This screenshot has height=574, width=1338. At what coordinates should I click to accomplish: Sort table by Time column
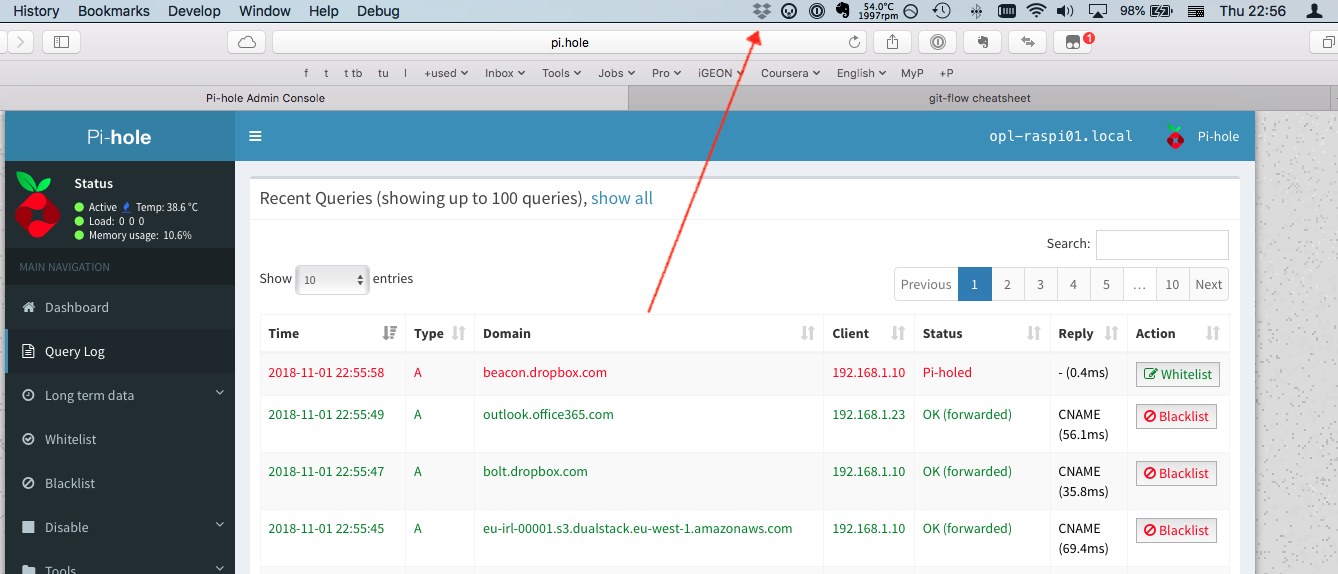click(x=333, y=333)
